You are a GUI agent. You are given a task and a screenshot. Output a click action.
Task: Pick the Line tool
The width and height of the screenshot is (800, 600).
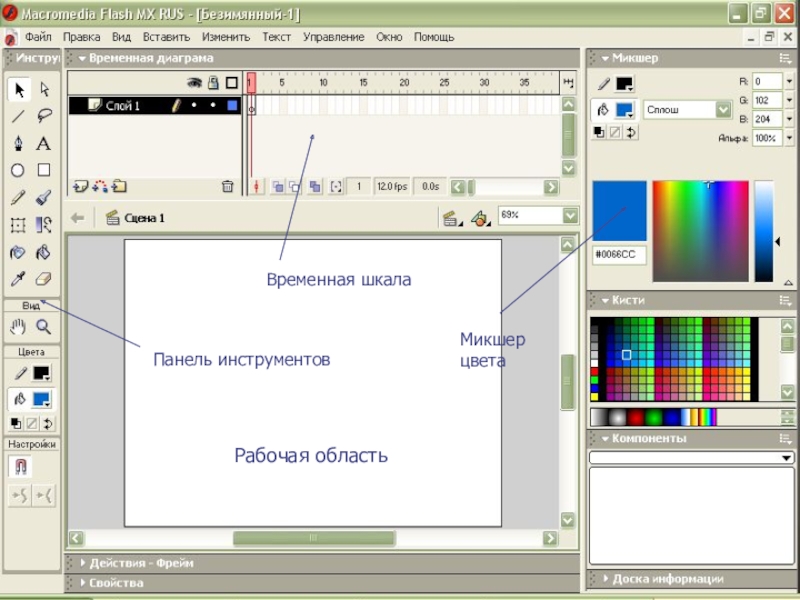tap(18, 116)
